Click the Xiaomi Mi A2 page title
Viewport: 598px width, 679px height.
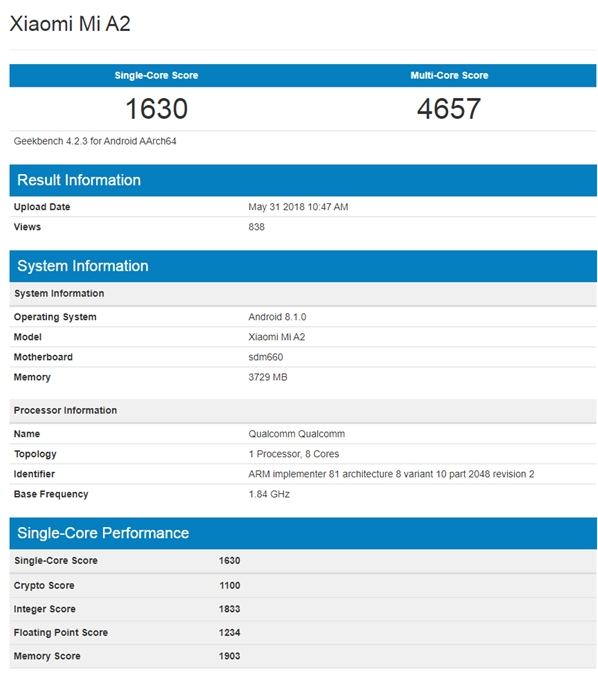click(70, 23)
